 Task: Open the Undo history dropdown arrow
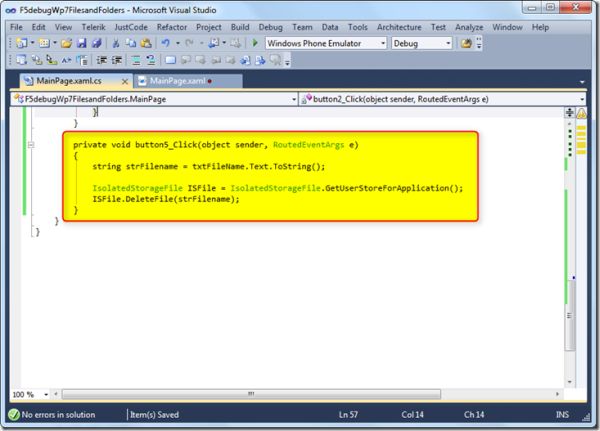pos(178,43)
